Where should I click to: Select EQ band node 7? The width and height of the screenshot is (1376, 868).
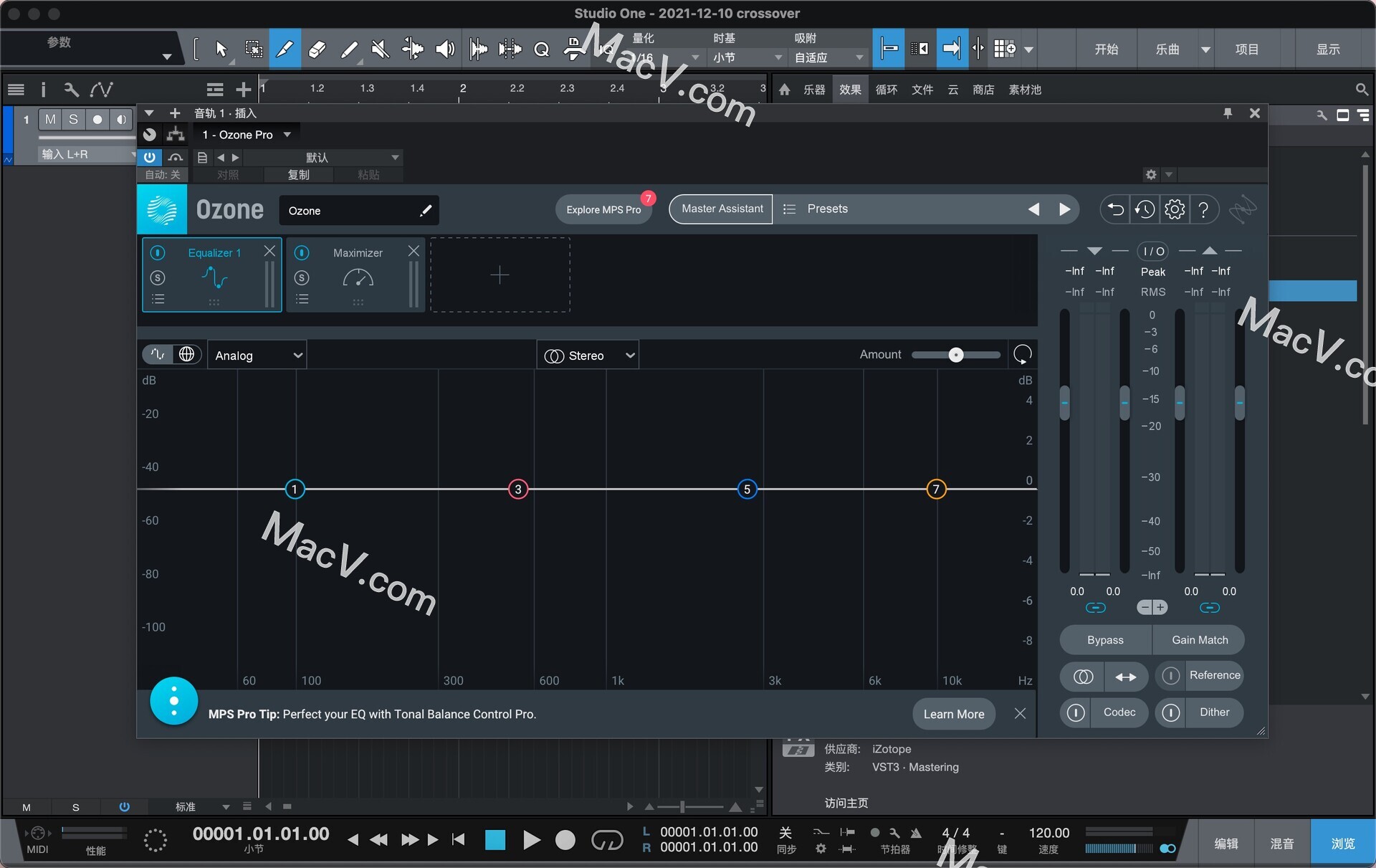[936, 490]
